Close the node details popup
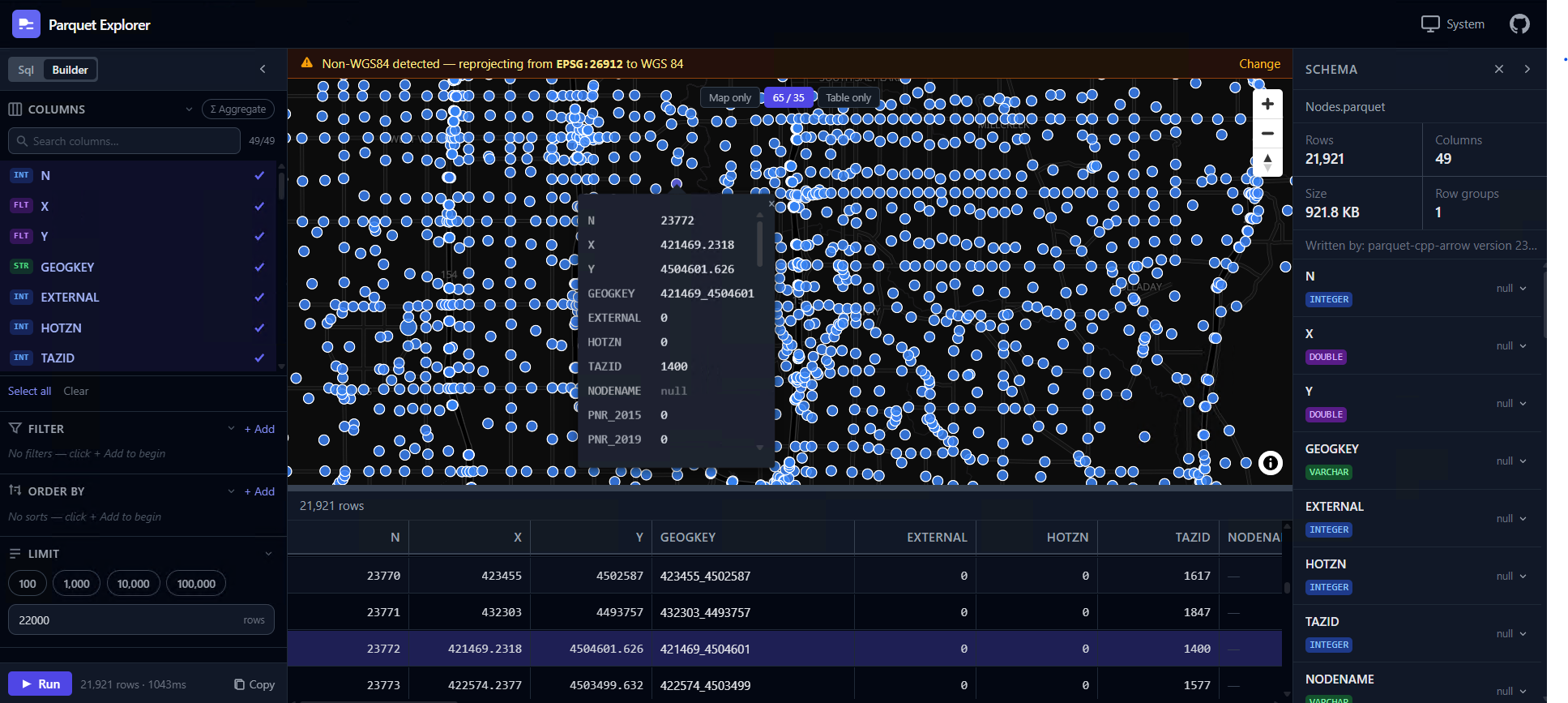 (x=771, y=204)
